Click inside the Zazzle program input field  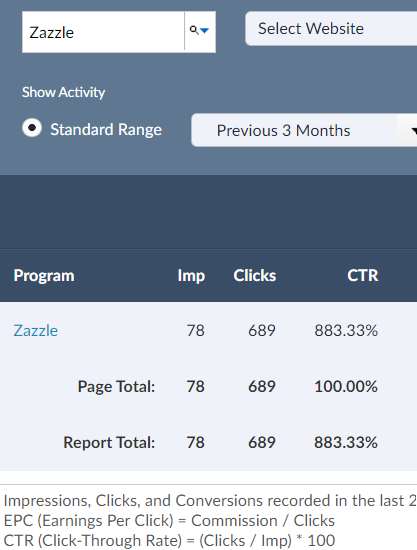(x=103, y=32)
